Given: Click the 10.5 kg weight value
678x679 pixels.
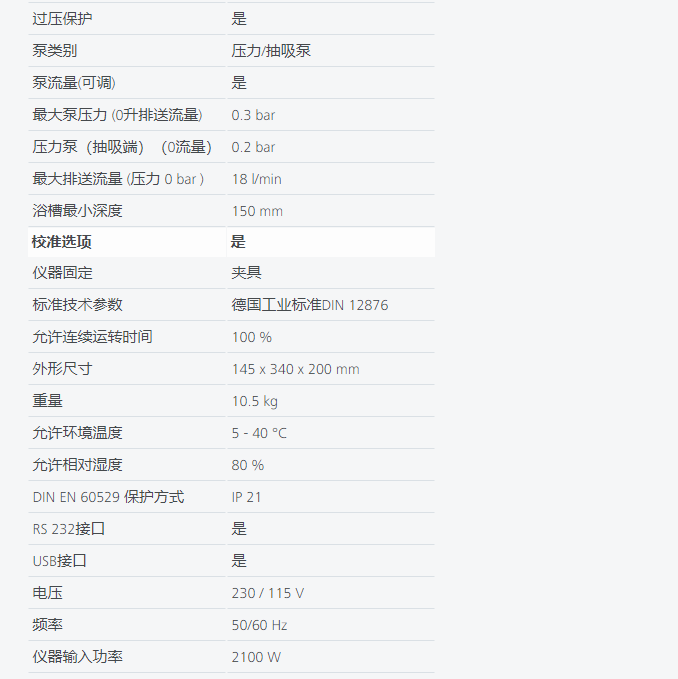Looking at the screenshot, I should coord(254,401).
